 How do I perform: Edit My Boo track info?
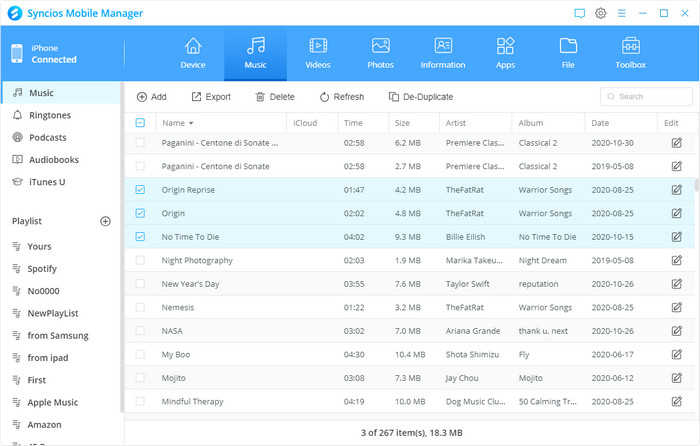click(x=677, y=354)
